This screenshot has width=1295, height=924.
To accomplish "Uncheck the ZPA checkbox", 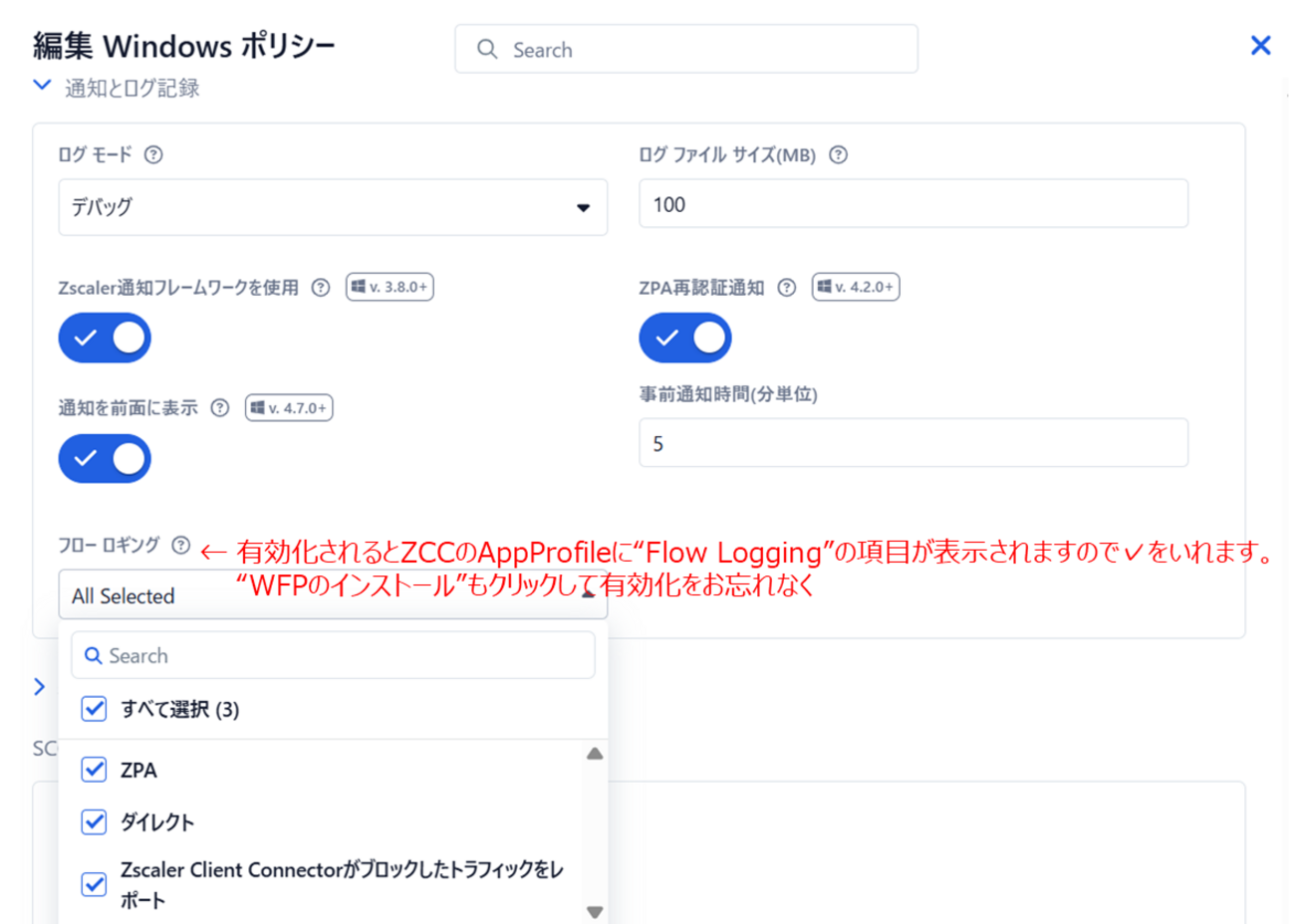I will pyautogui.click(x=94, y=770).
